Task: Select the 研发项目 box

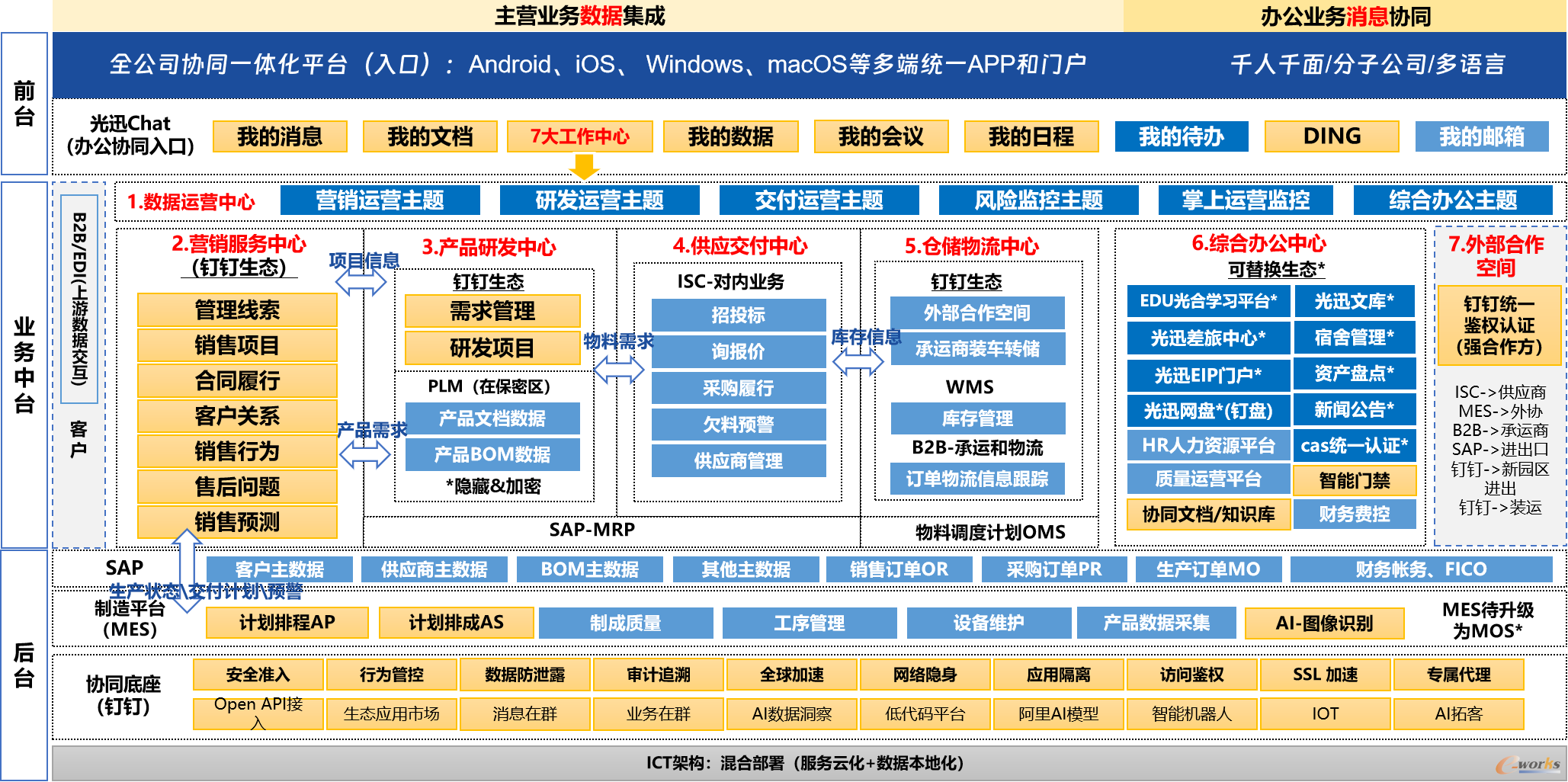Action: pos(492,348)
